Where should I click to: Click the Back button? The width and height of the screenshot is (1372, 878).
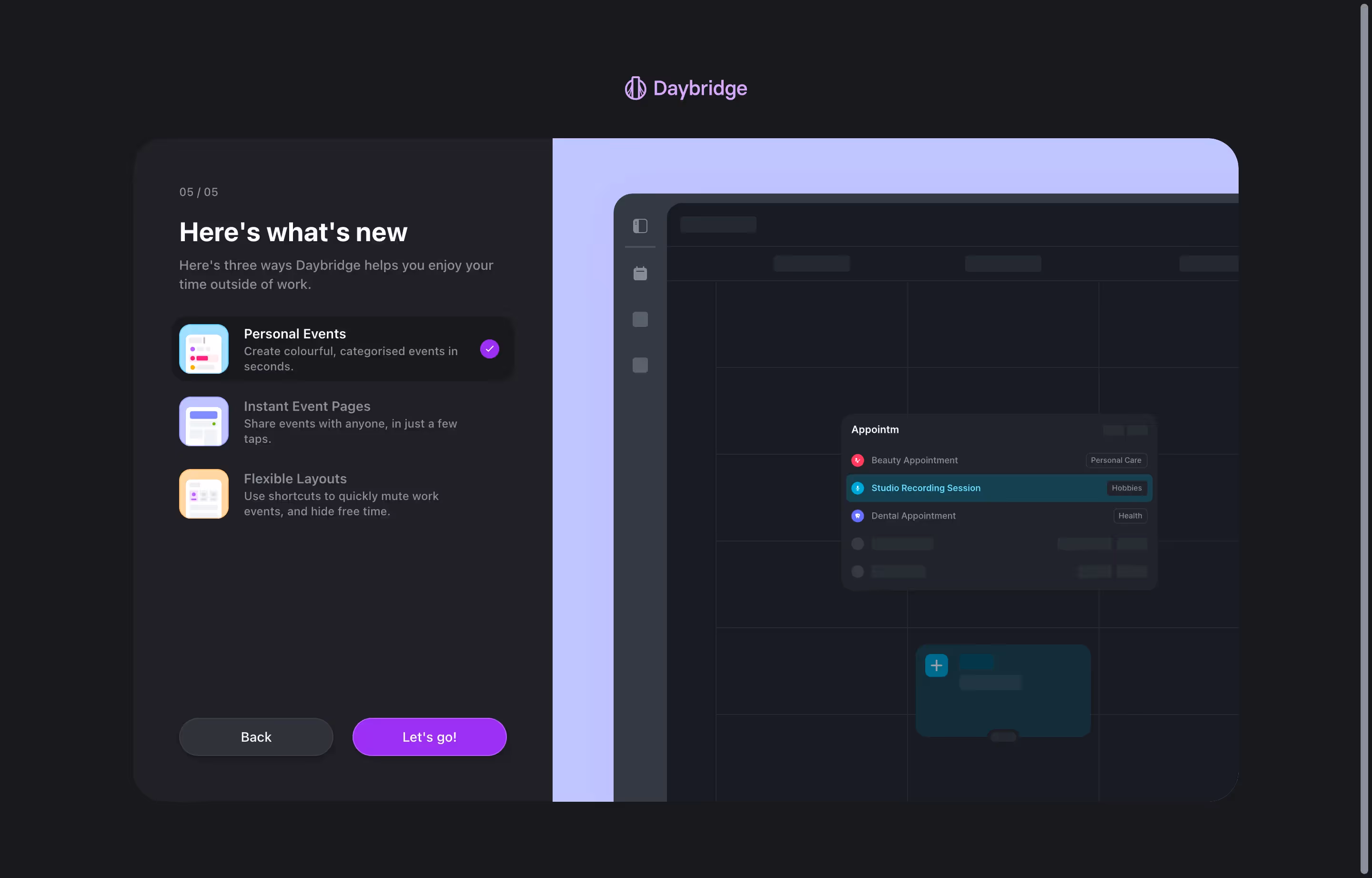[256, 736]
